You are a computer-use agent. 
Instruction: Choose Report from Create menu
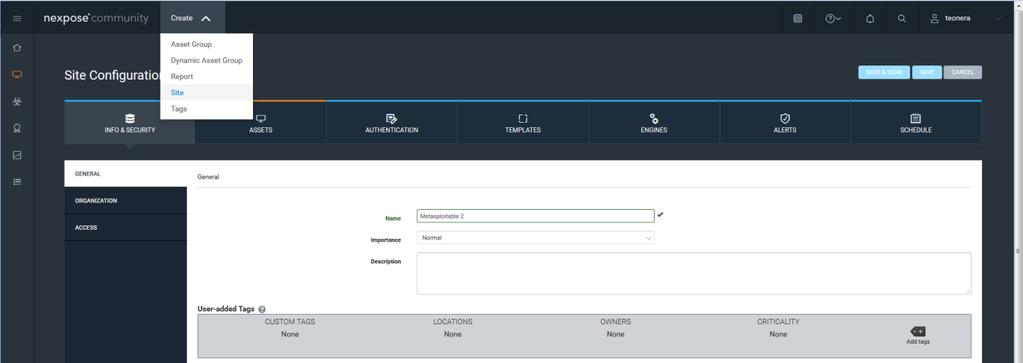pos(206,76)
